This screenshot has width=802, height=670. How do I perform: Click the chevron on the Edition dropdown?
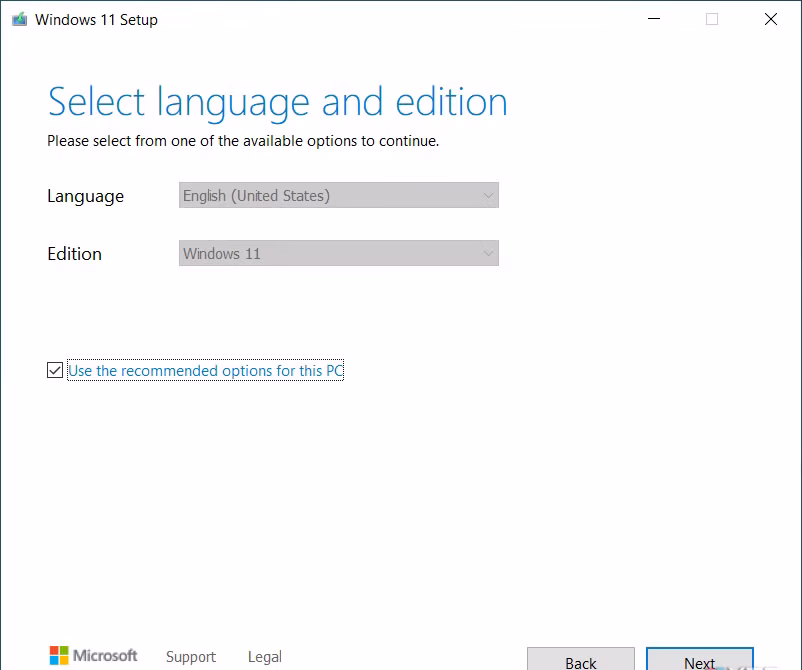[x=488, y=254]
